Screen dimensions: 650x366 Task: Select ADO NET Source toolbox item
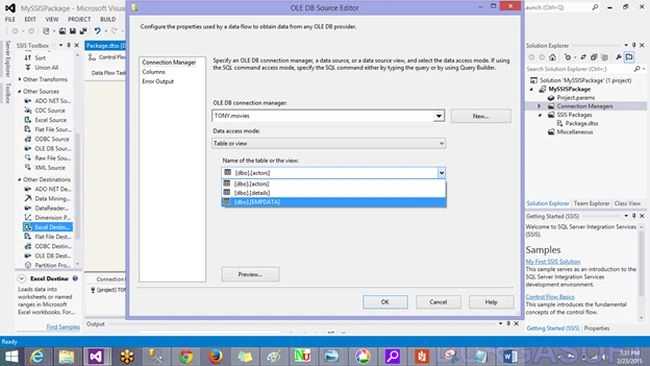[47, 101]
